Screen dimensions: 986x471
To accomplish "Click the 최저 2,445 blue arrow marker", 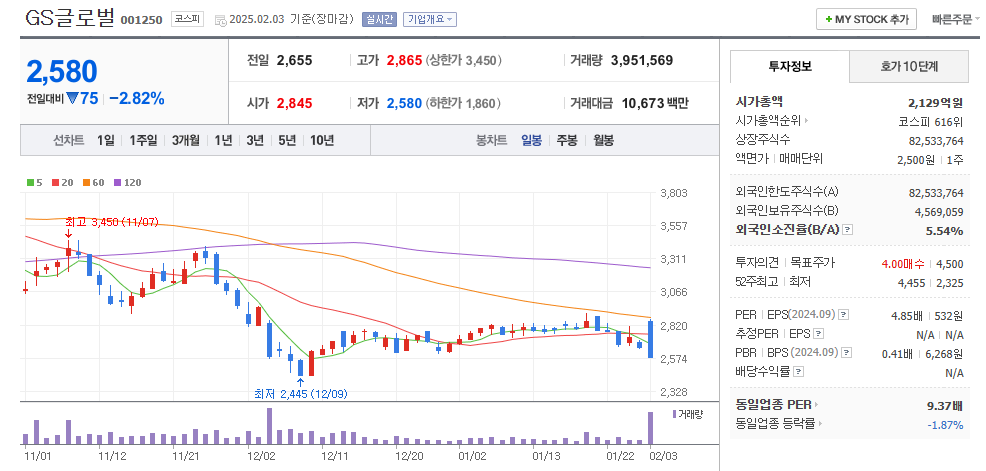I will tap(300, 381).
